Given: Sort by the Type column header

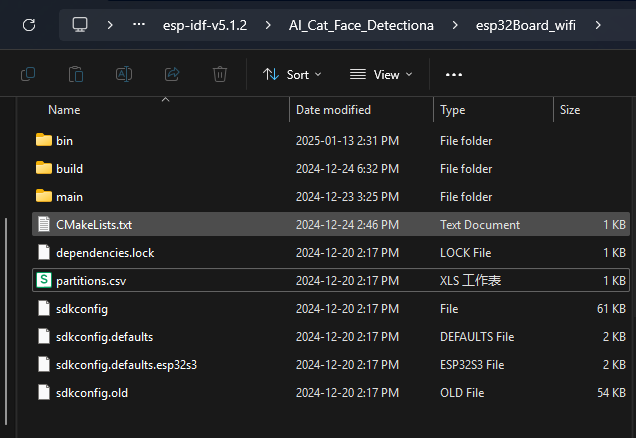Looking at the screenshot, I should pos(452,110).
